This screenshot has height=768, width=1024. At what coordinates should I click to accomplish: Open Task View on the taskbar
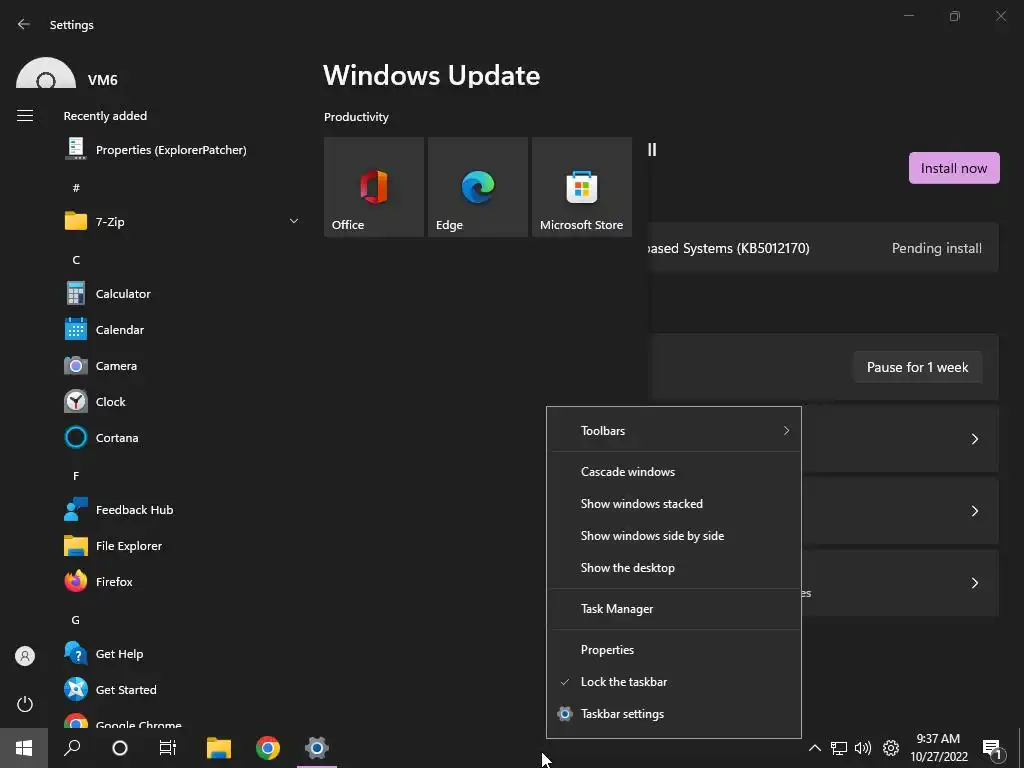pos(168,748)
